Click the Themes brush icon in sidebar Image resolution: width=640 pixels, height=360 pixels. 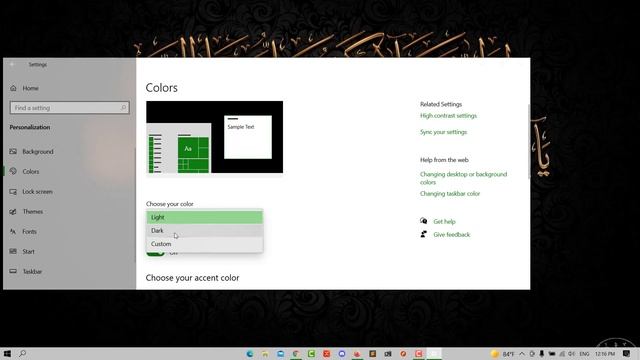pyautogui.click(x=13, y=211)
